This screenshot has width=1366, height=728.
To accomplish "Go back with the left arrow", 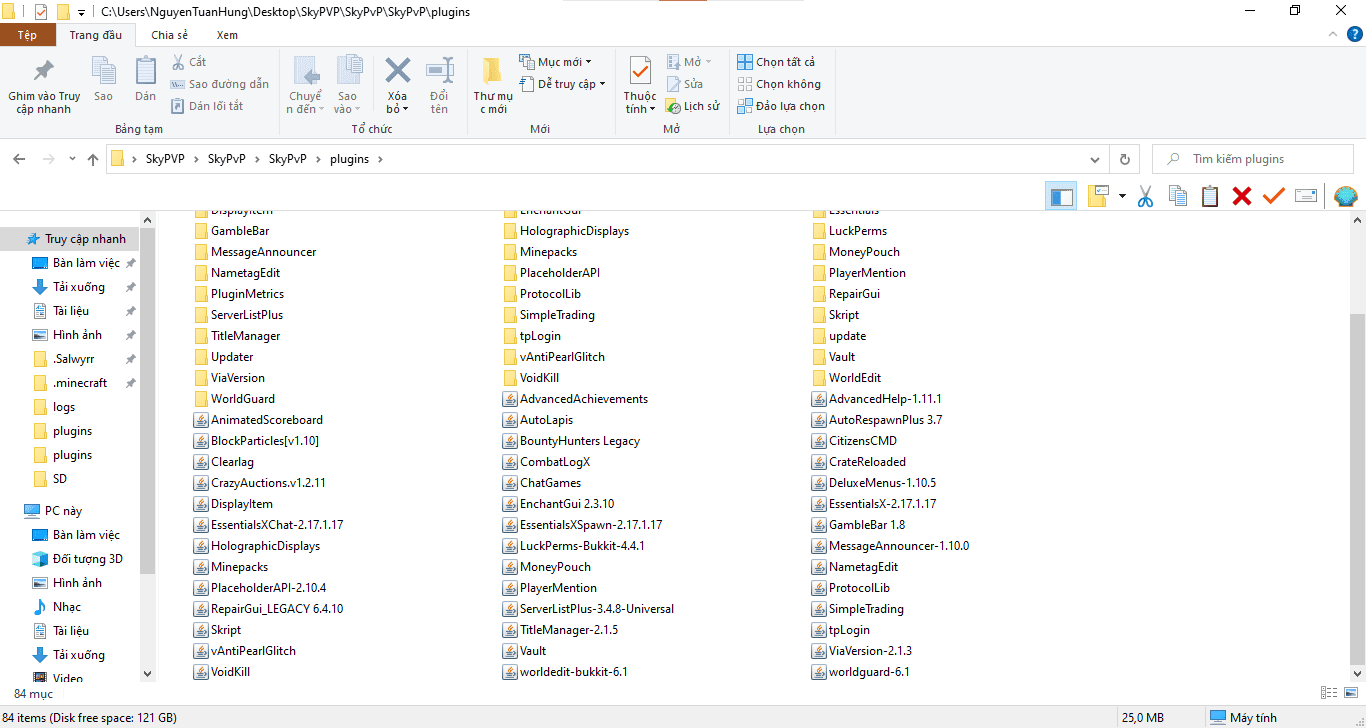I will pyautogui.click(x=20, y=159).
